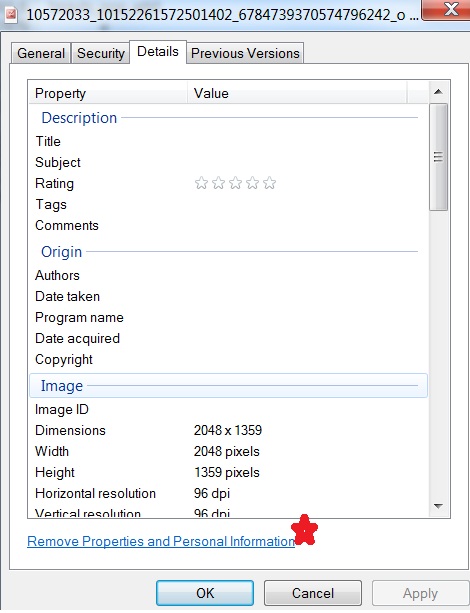Set rating to two stars
Screen dimensions: 470x613
pos(218,183)
